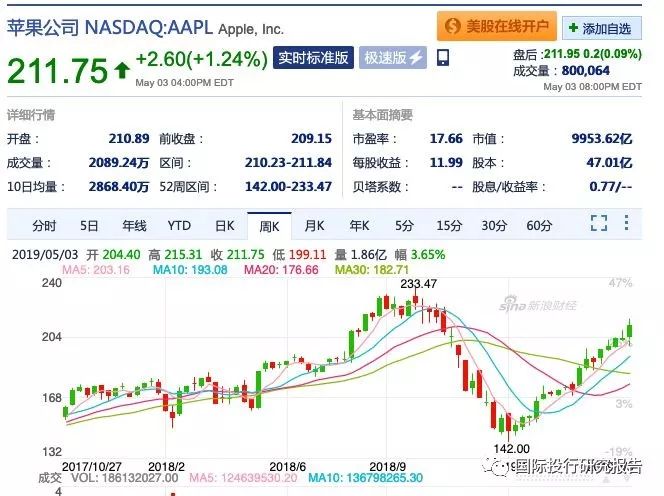Switch to 日K daily chart

coord(223,225)
